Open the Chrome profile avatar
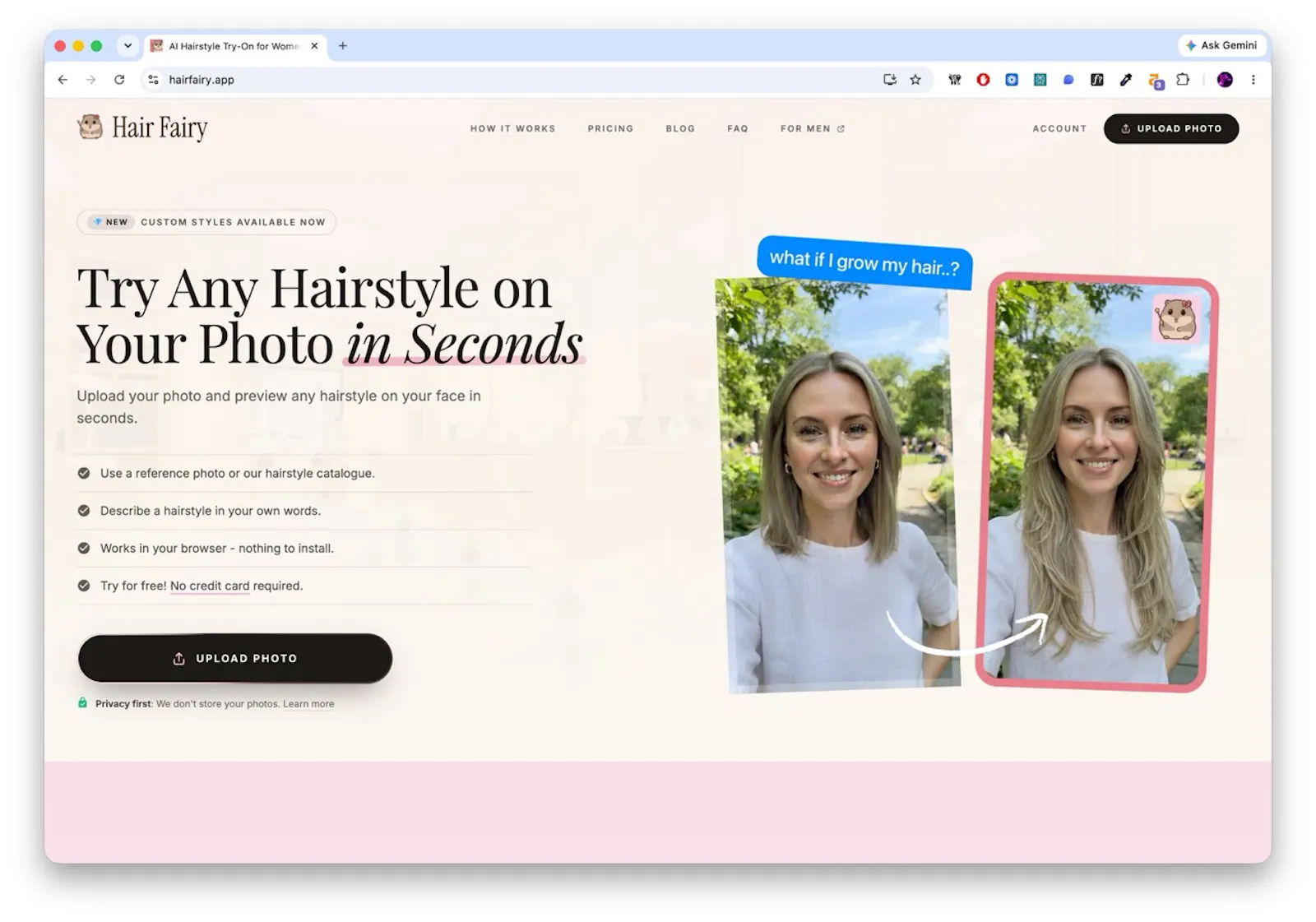 click(x=1225, y=80)
